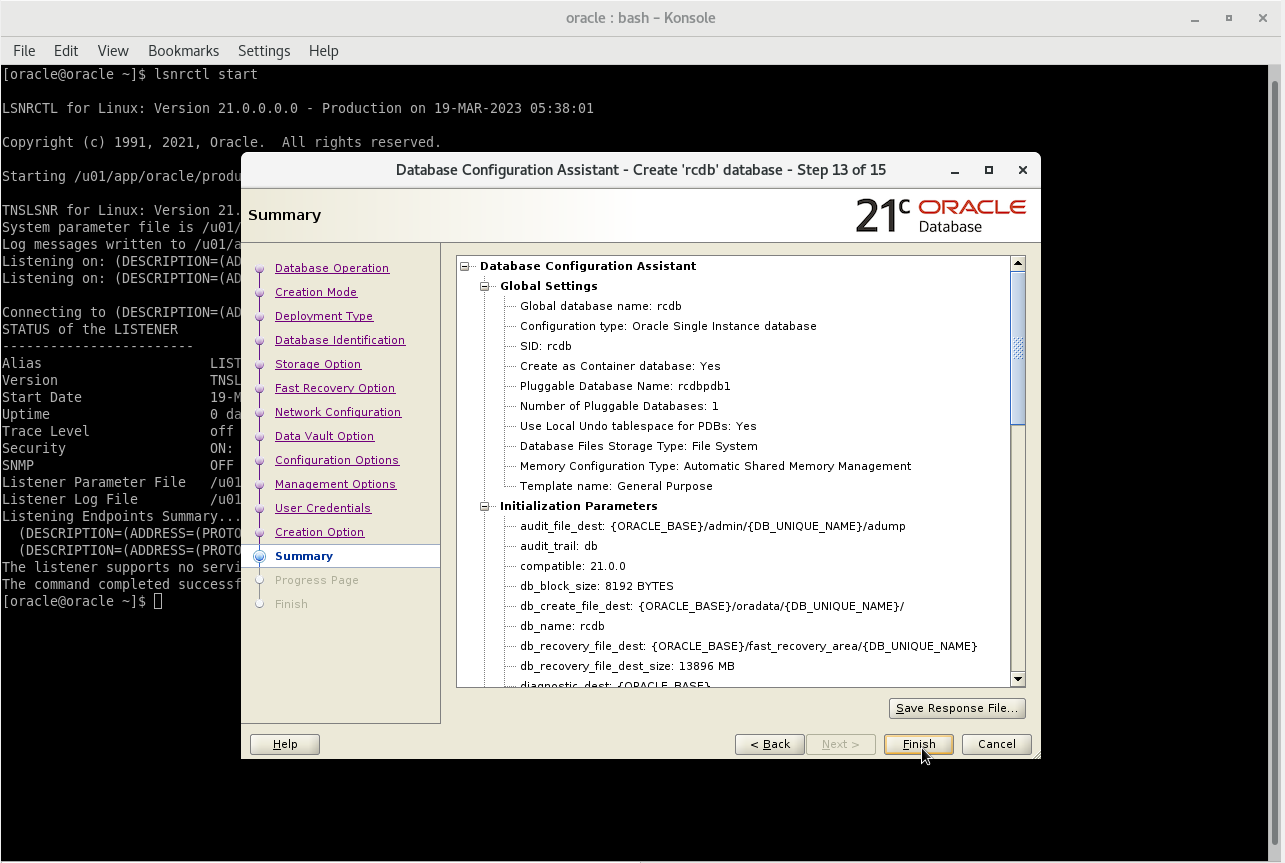This screenshot has height=863, width=1285.
Task: Open the Database Identification step
Action: click(x=340, y=340)
